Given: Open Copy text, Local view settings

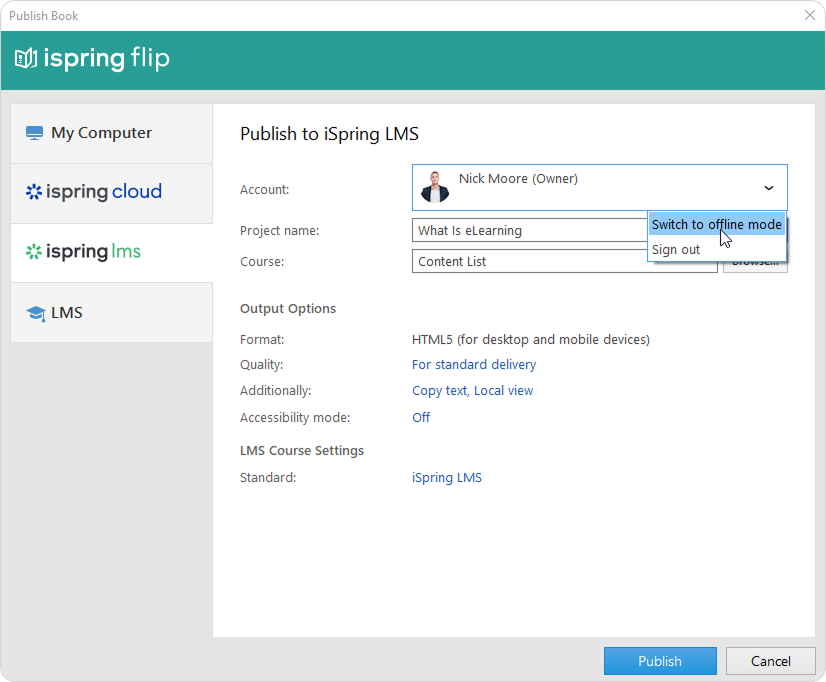Looking at the screenshot, I should (x=472, y=391).
